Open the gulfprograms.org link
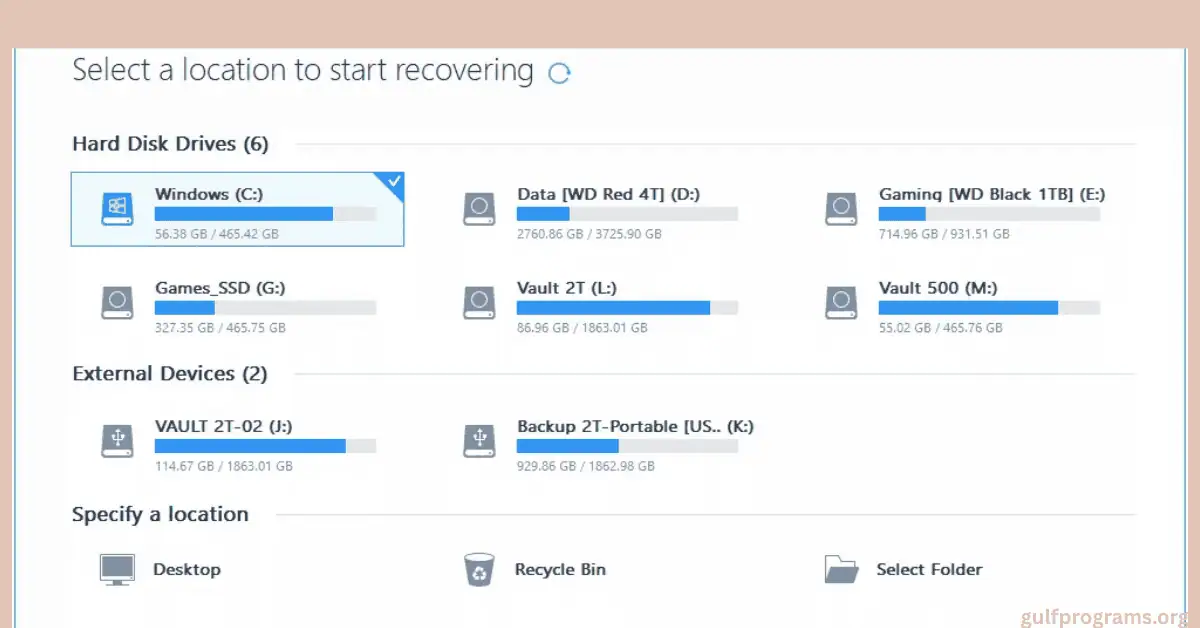Screen dimensions: 1200x628 click(1101, 617)
